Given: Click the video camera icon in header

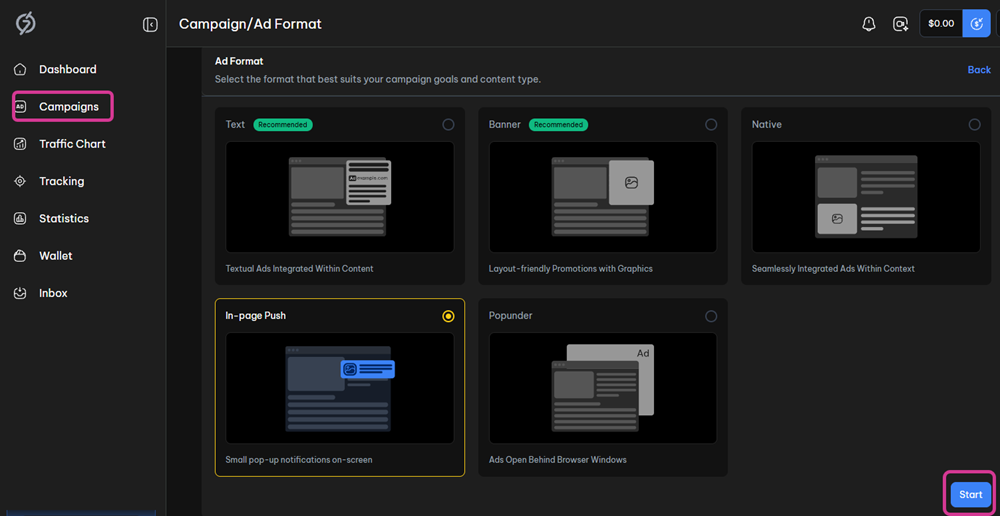Looking at the screenshot, I should (x=901, y=24).
